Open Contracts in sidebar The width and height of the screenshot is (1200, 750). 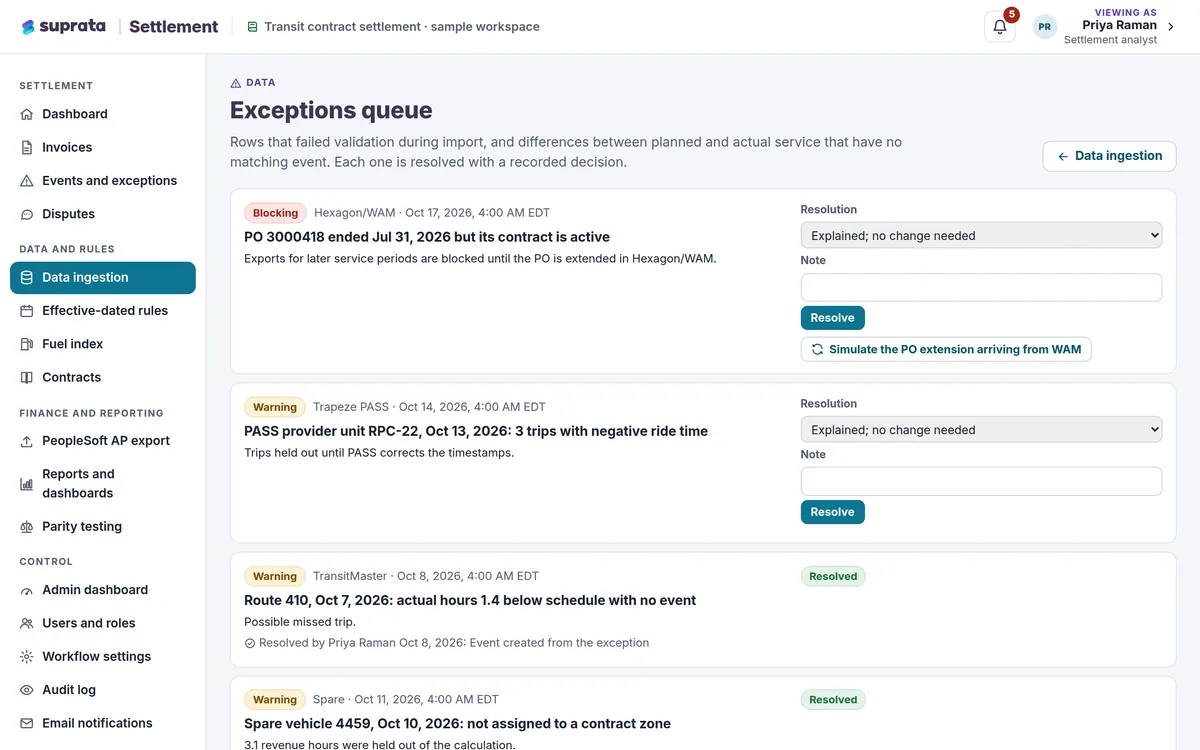(x=103, y=378)
